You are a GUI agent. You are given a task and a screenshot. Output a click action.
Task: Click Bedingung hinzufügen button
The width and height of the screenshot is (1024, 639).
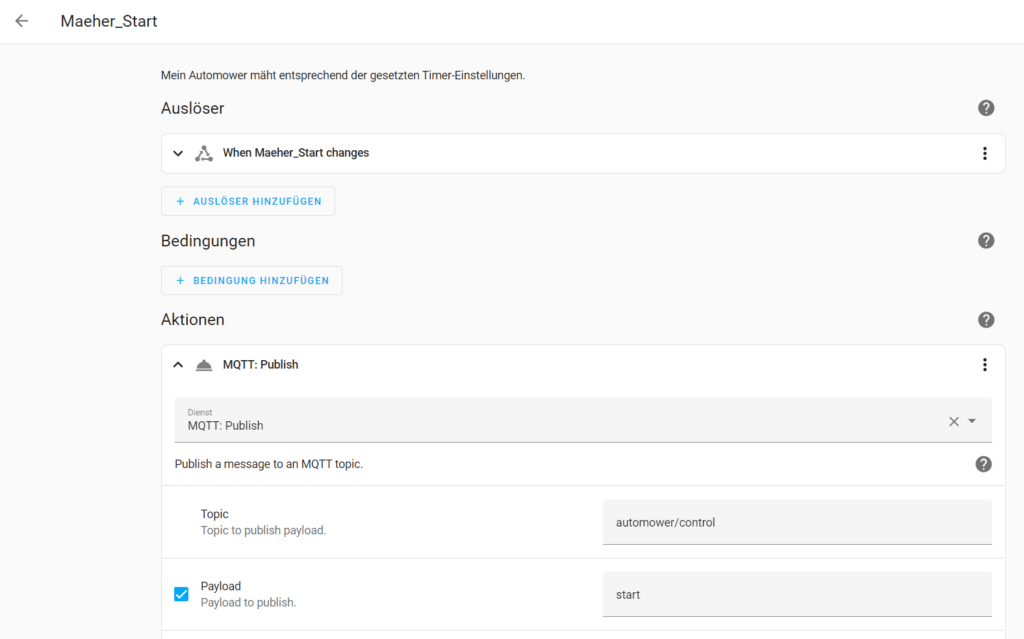click(251, 281)
